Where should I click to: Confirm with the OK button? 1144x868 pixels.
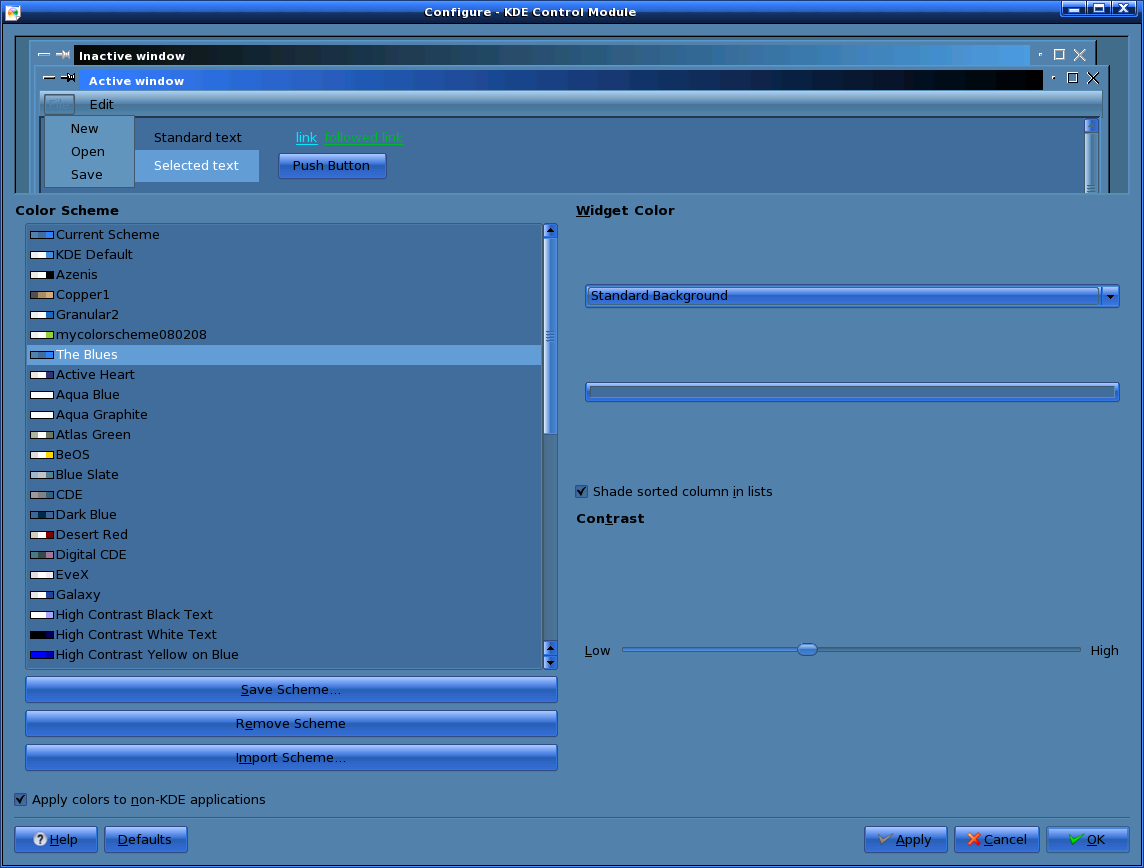[1087, 840]
